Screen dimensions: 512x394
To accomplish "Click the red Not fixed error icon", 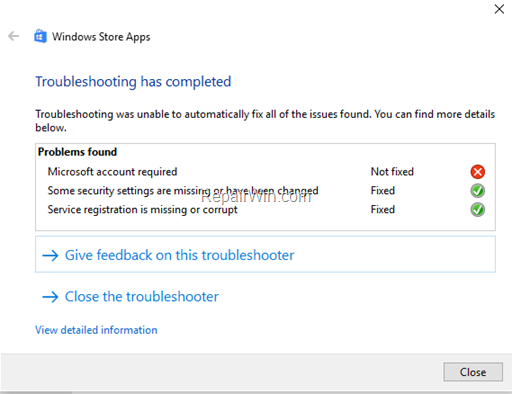I will 477,172.
